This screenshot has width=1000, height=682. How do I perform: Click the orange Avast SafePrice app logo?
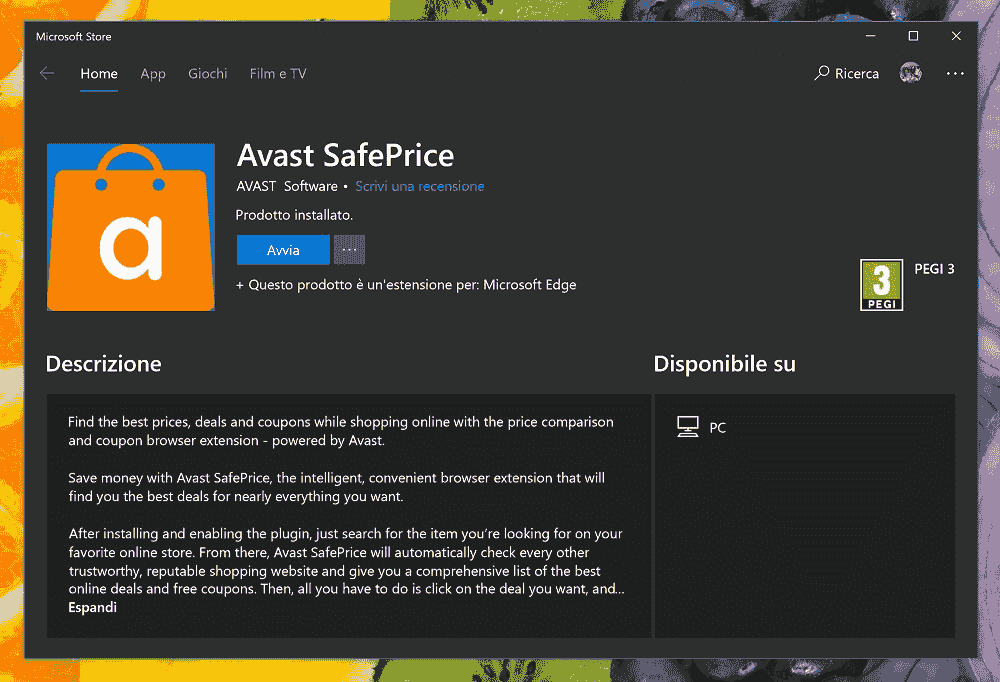pos(130,227)
